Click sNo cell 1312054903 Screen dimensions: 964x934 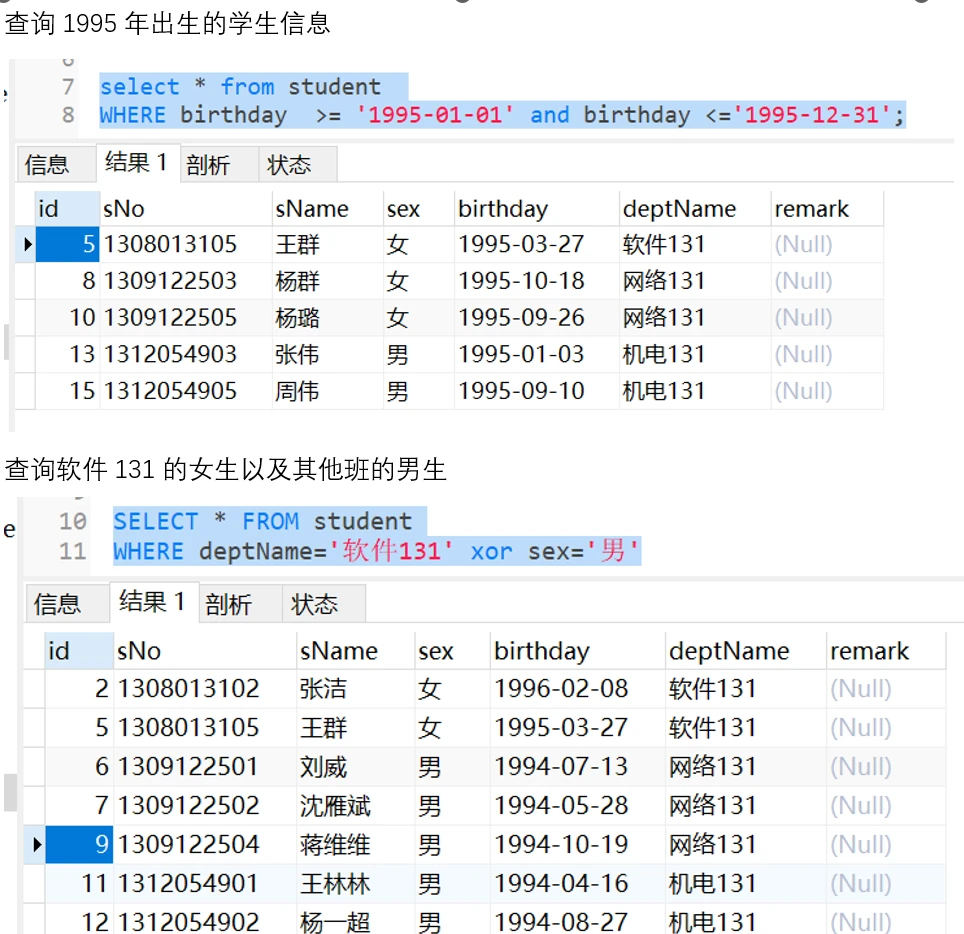click(170, 354)
